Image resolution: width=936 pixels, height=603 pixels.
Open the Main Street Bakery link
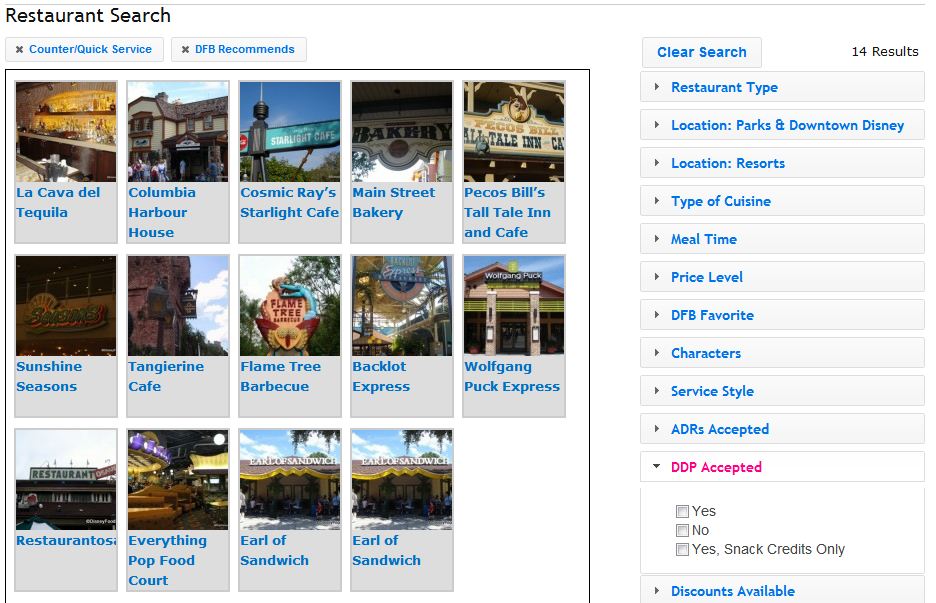393,202
